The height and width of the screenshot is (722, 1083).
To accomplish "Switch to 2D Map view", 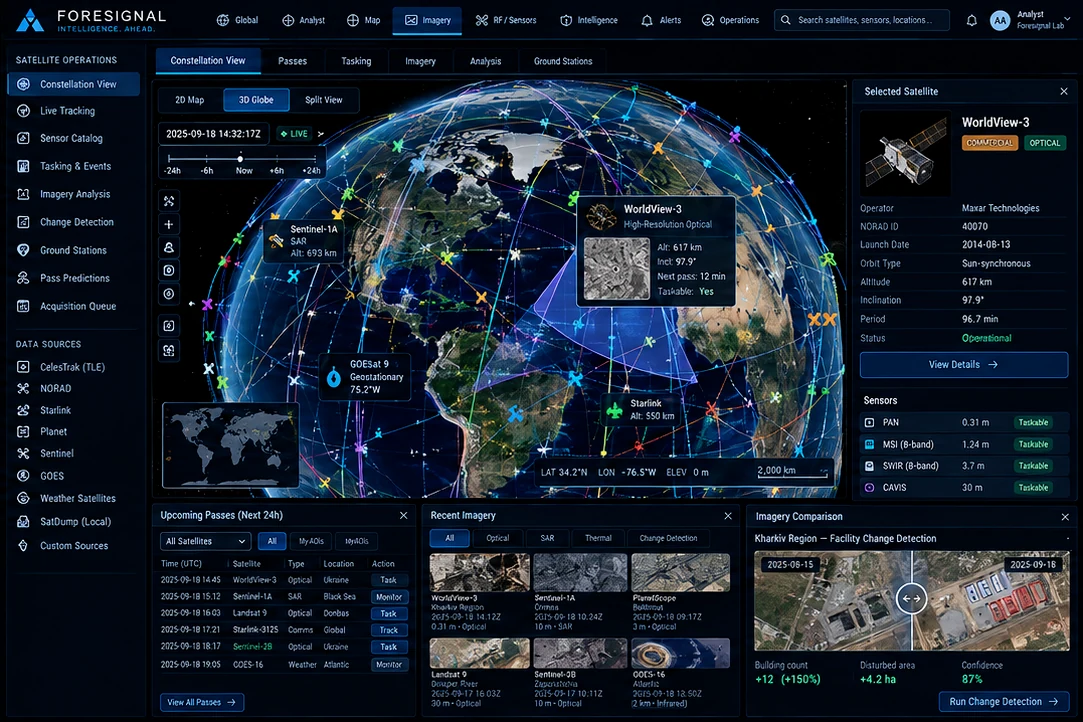I will 190,99.
